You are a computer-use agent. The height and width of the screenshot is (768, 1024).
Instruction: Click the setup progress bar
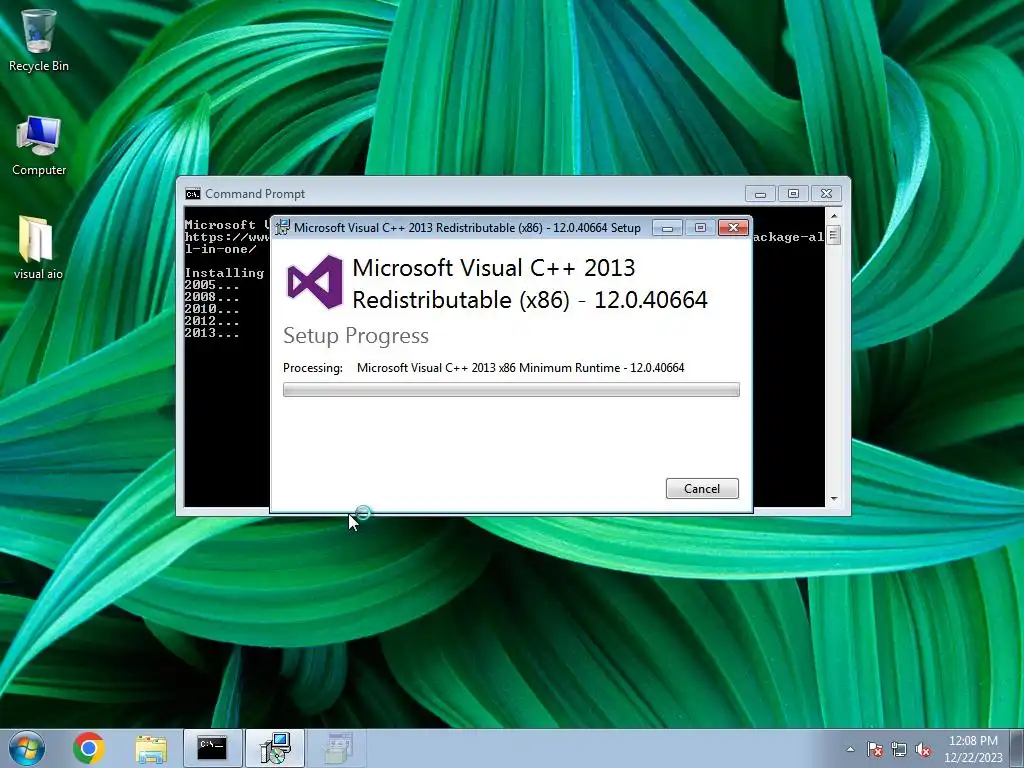point(511,390)
